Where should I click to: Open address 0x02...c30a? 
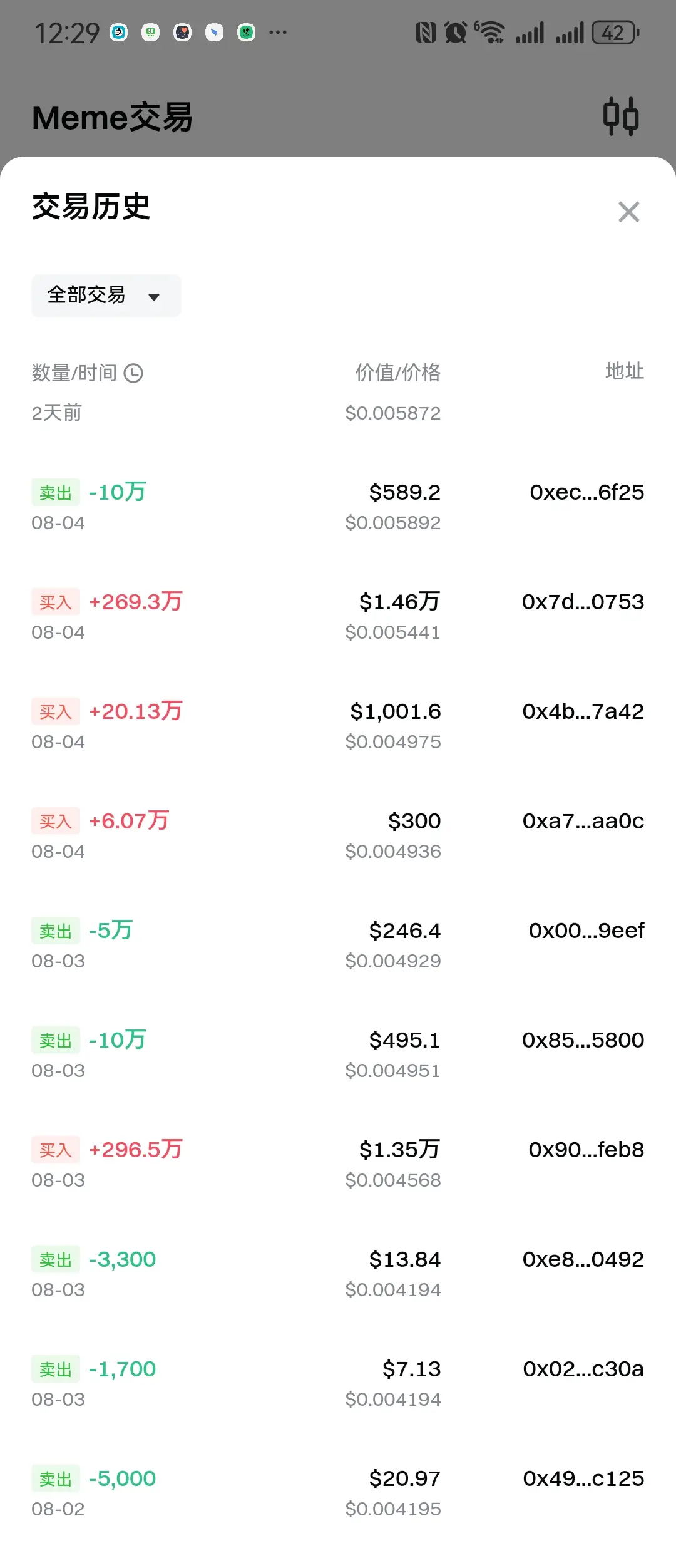[x=583, y=1369]
